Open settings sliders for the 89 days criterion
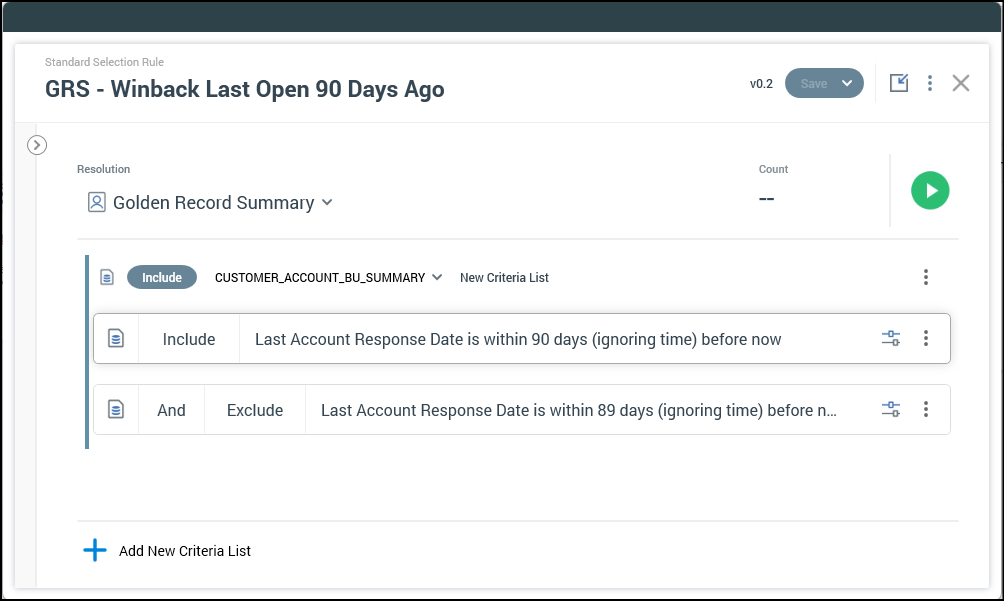 (x=891, y=410)
